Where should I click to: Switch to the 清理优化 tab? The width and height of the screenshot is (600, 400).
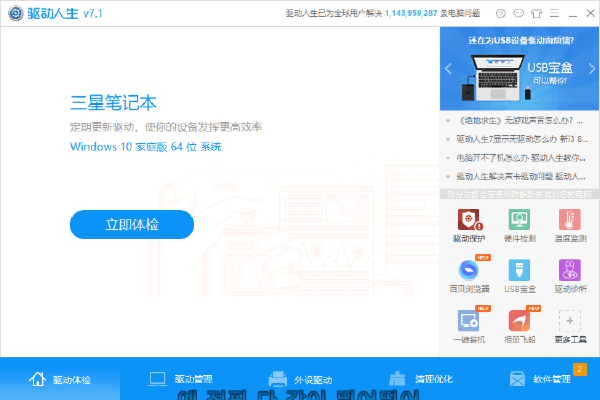[x=420, y=379]
